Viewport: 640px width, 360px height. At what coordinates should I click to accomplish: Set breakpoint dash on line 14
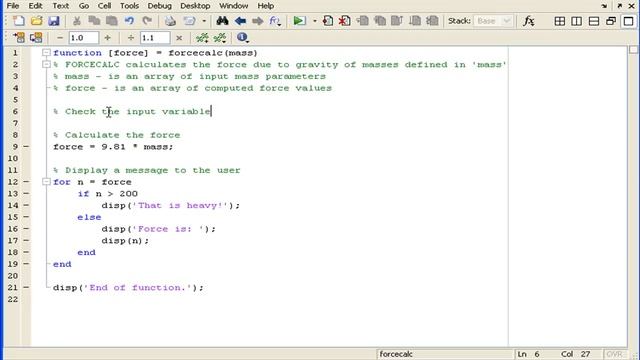[x=26, y=205]
